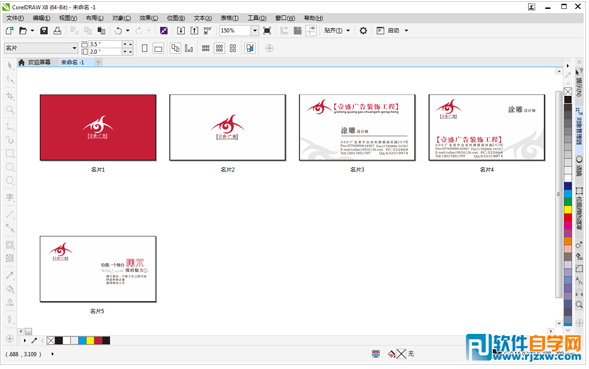Open the Launch (启动) dropdown arrow
Screen dimensions: 589x369
coord(406,31)
